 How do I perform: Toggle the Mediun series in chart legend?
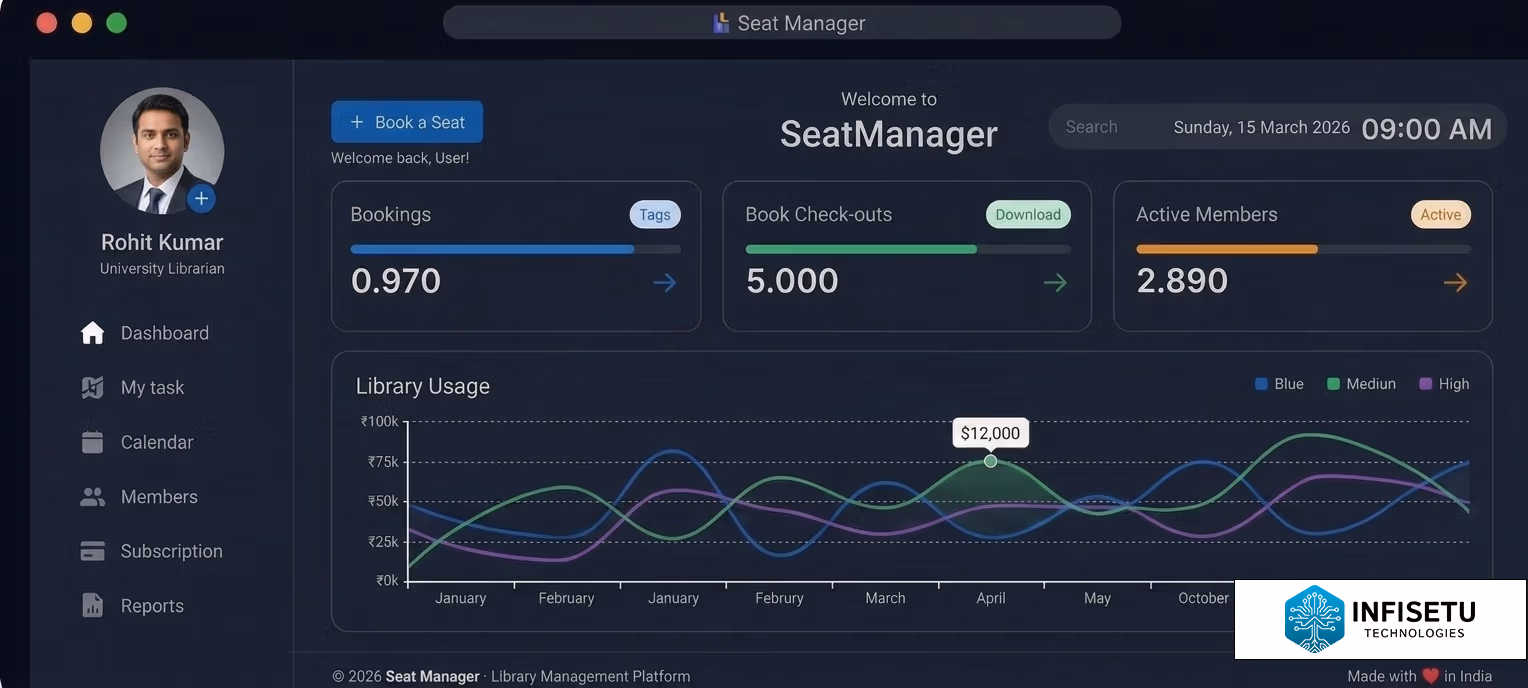1361,384
